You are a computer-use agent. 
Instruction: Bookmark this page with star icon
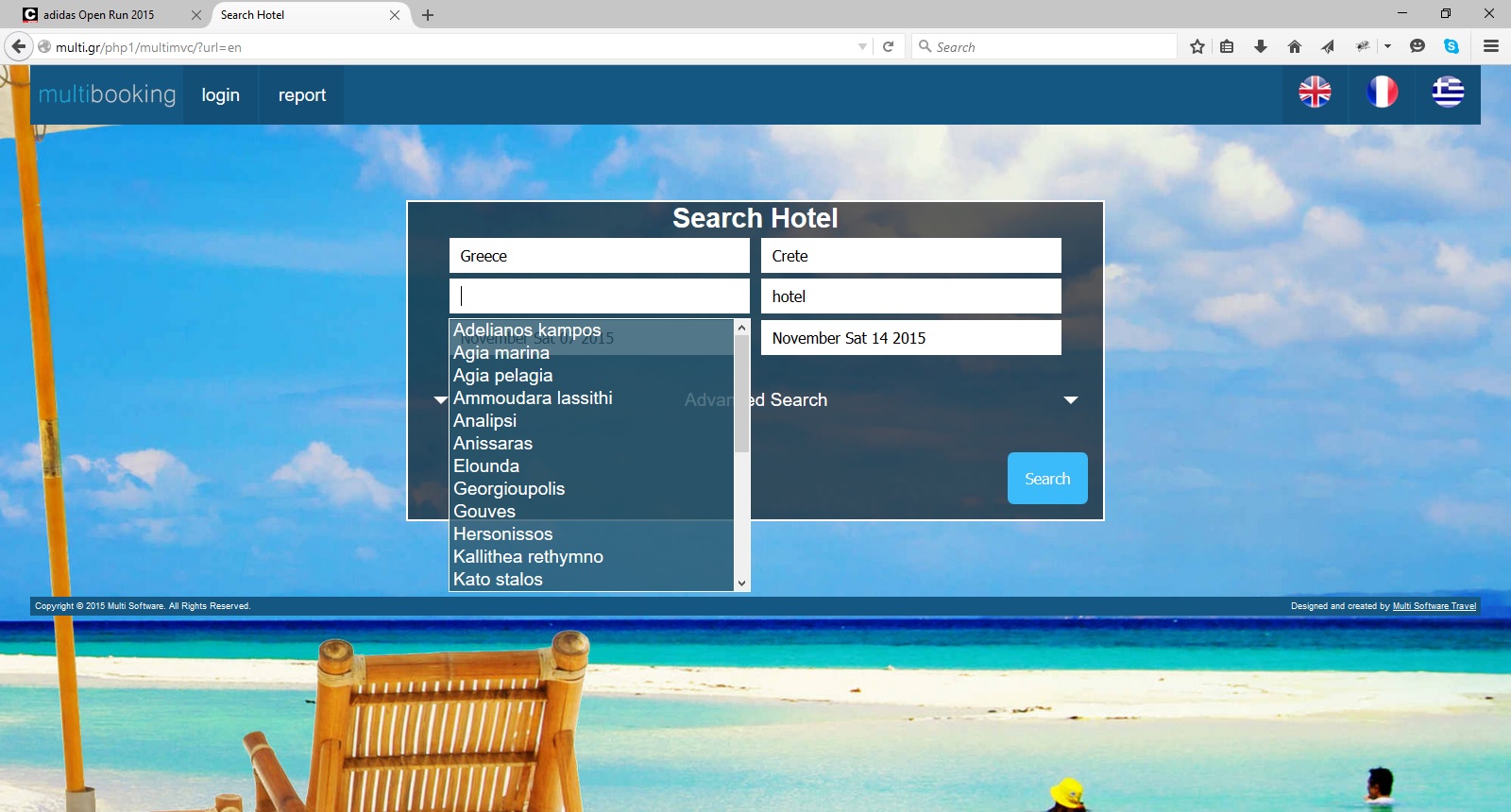[1197, 46]
